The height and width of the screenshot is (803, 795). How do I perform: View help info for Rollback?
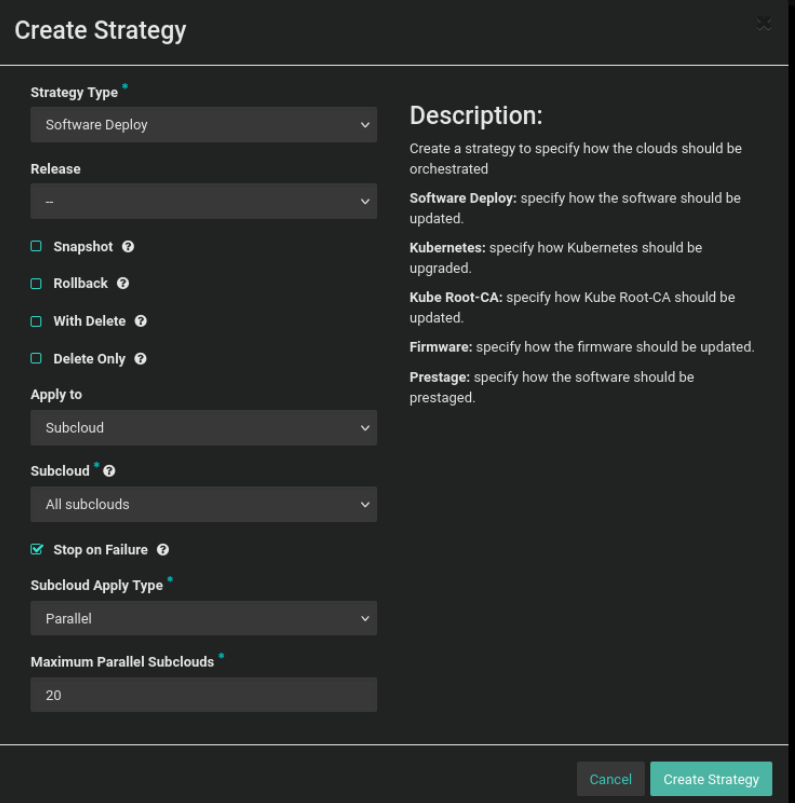click(x=123, y=283)
